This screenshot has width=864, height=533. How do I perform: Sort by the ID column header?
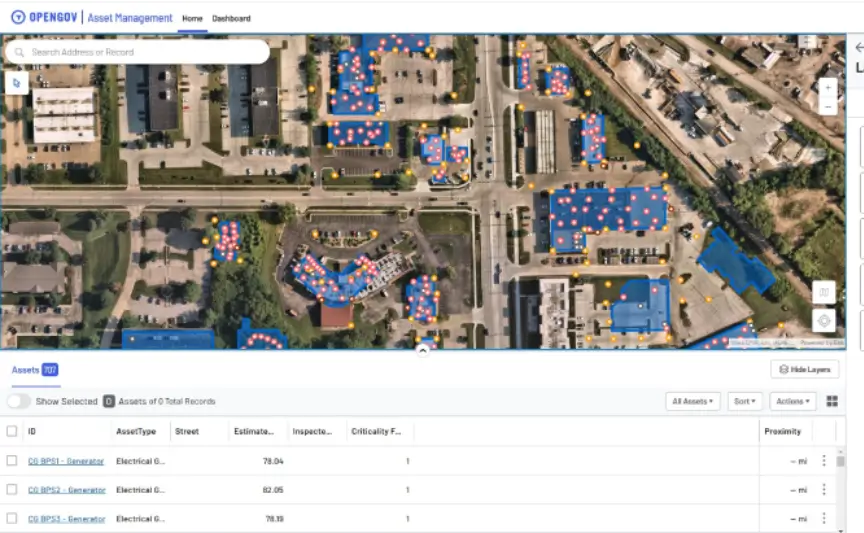pyautogui.click(x=32, y=431)
